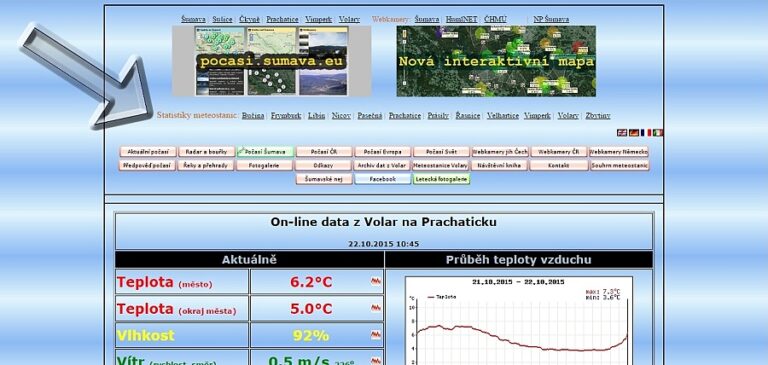
Task: Follow the top Prachatice link
Action: 282,19
